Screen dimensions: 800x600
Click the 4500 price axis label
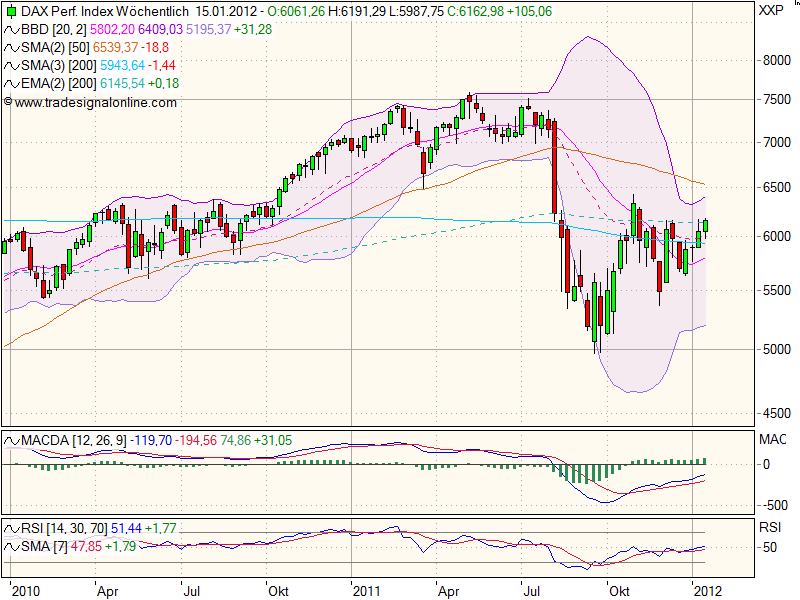pyautogui.click(x=777, y=413)
